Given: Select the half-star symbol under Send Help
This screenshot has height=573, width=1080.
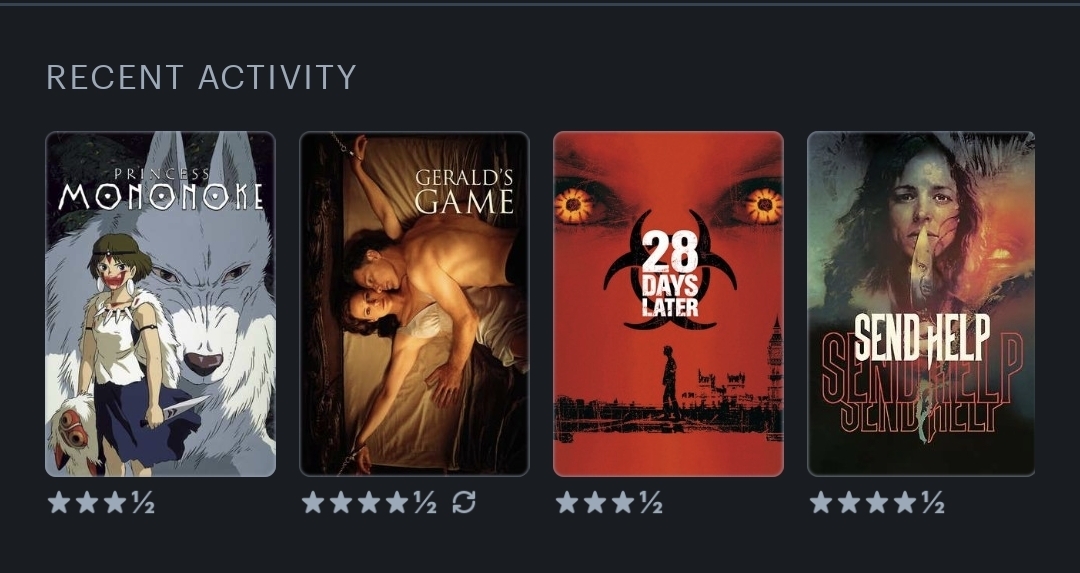Looking at the screenshot, I should pos(933,503).
